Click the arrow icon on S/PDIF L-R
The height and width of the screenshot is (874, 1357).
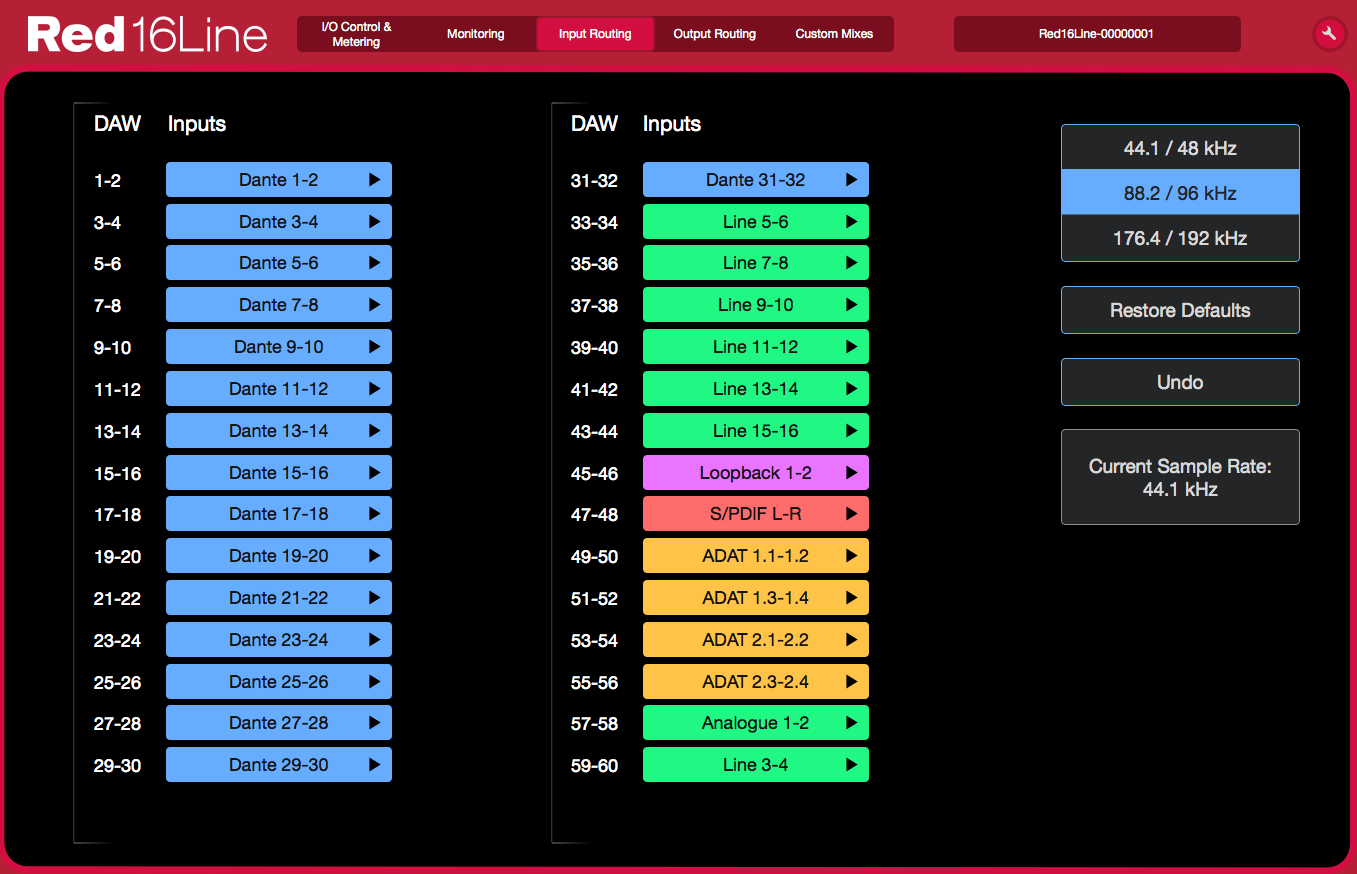[x=851, y=514]
